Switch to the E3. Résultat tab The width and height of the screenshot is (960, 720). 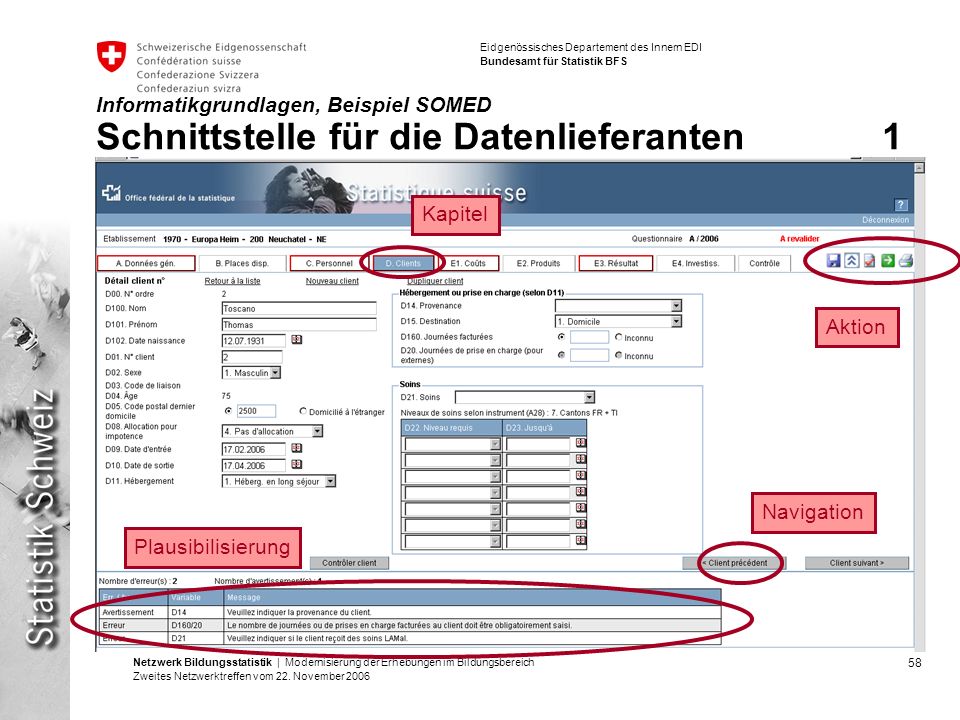tap(616, 263)
